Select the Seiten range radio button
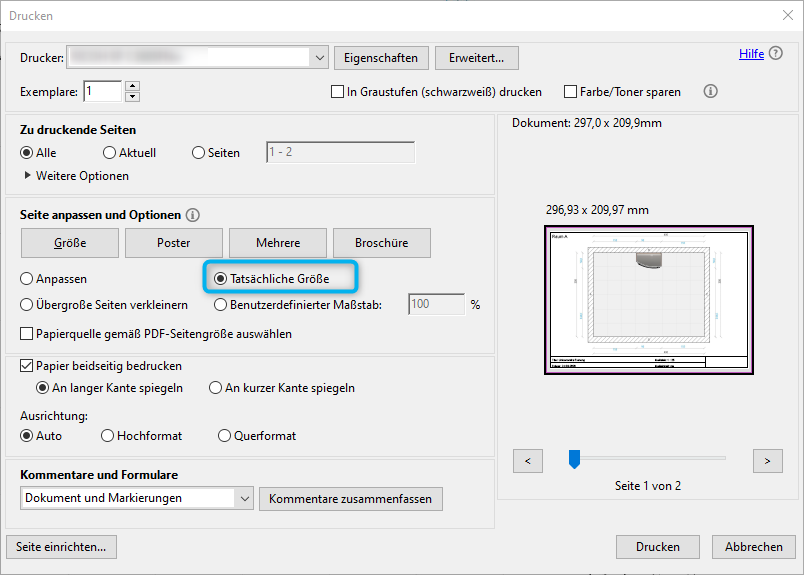The height and width of the screenshot is (575, 804). [x=198, y=153]
